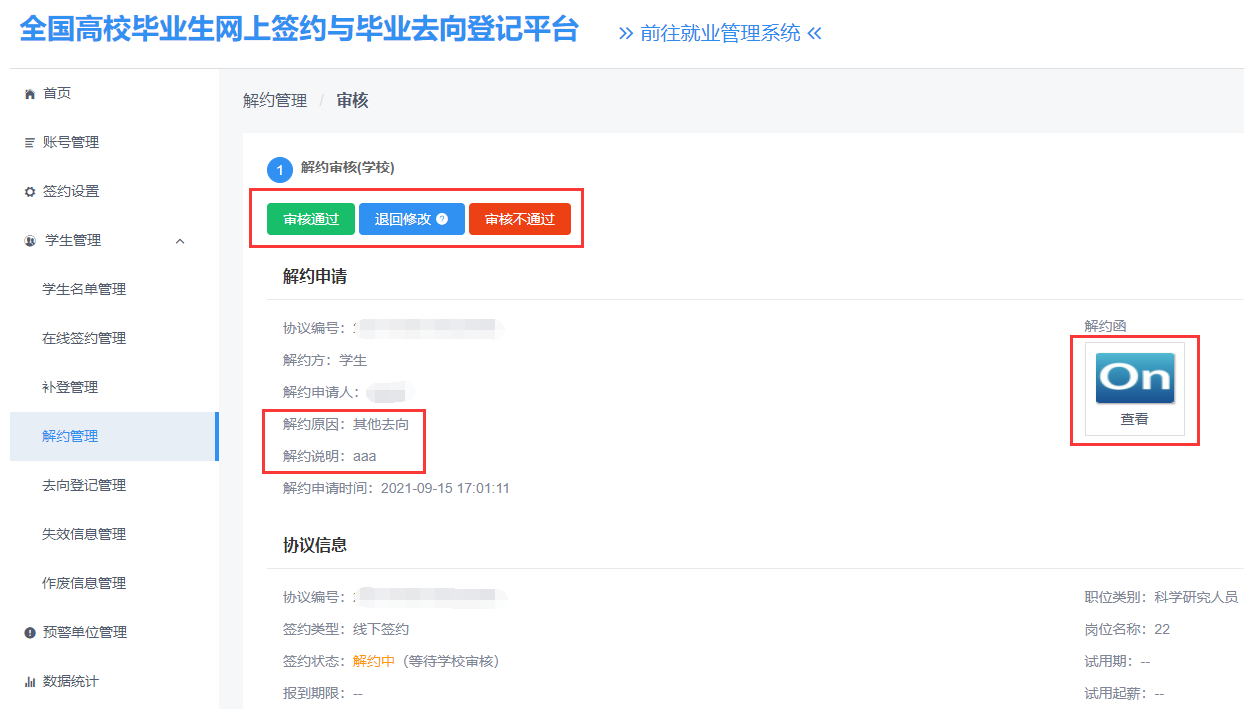Click the 预警单位管理 warning icon
The width and height of the screenshot is (1251, 715).
click(x=29, y=633)
